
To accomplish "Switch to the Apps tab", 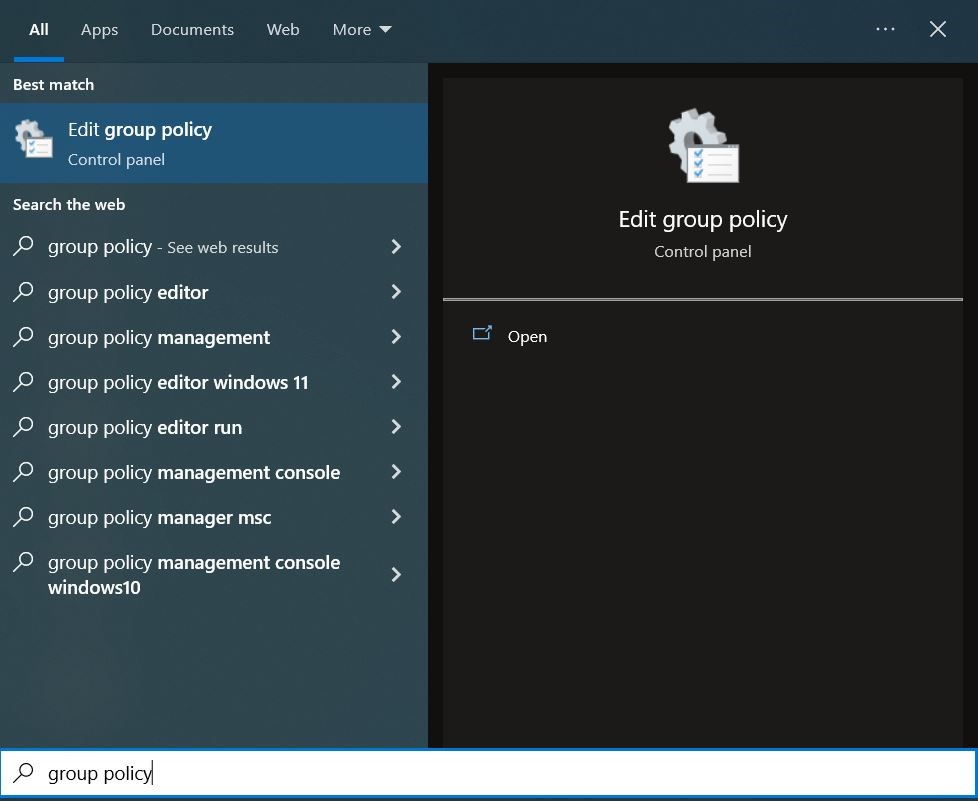I will pos(99,29).
